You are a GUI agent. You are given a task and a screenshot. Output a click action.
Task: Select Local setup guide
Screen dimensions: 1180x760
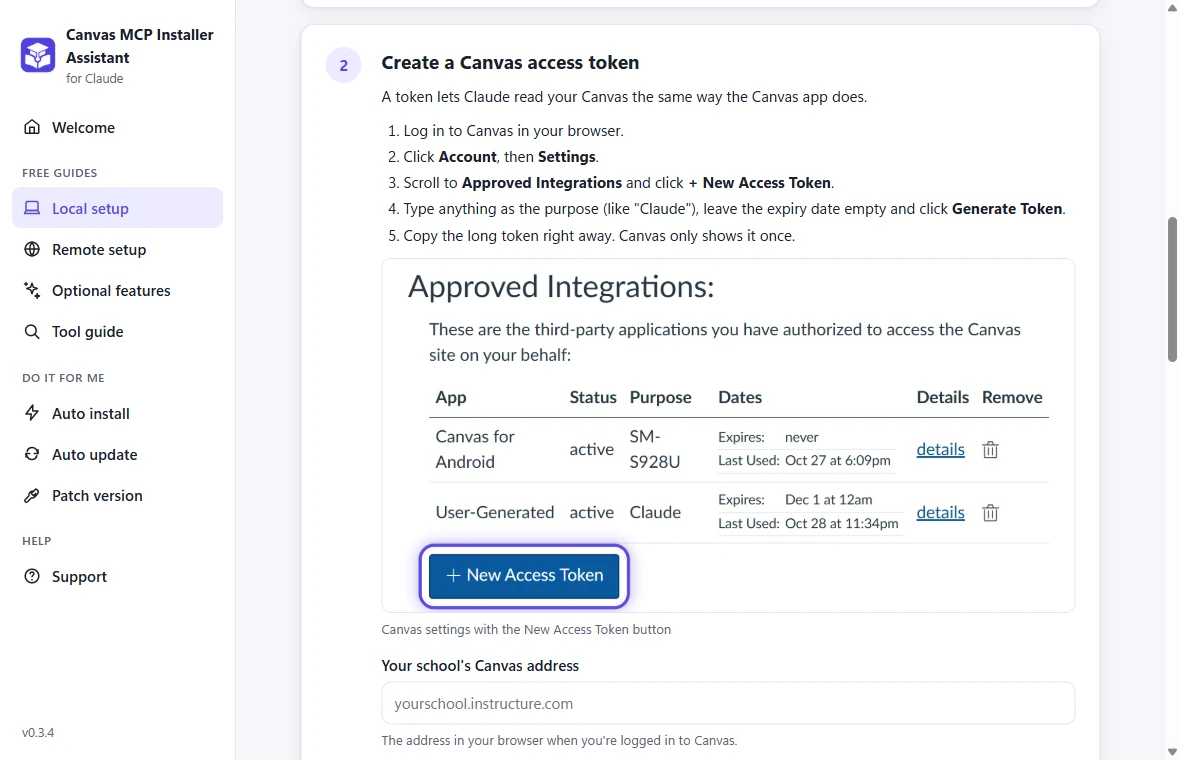click(117, 208)
